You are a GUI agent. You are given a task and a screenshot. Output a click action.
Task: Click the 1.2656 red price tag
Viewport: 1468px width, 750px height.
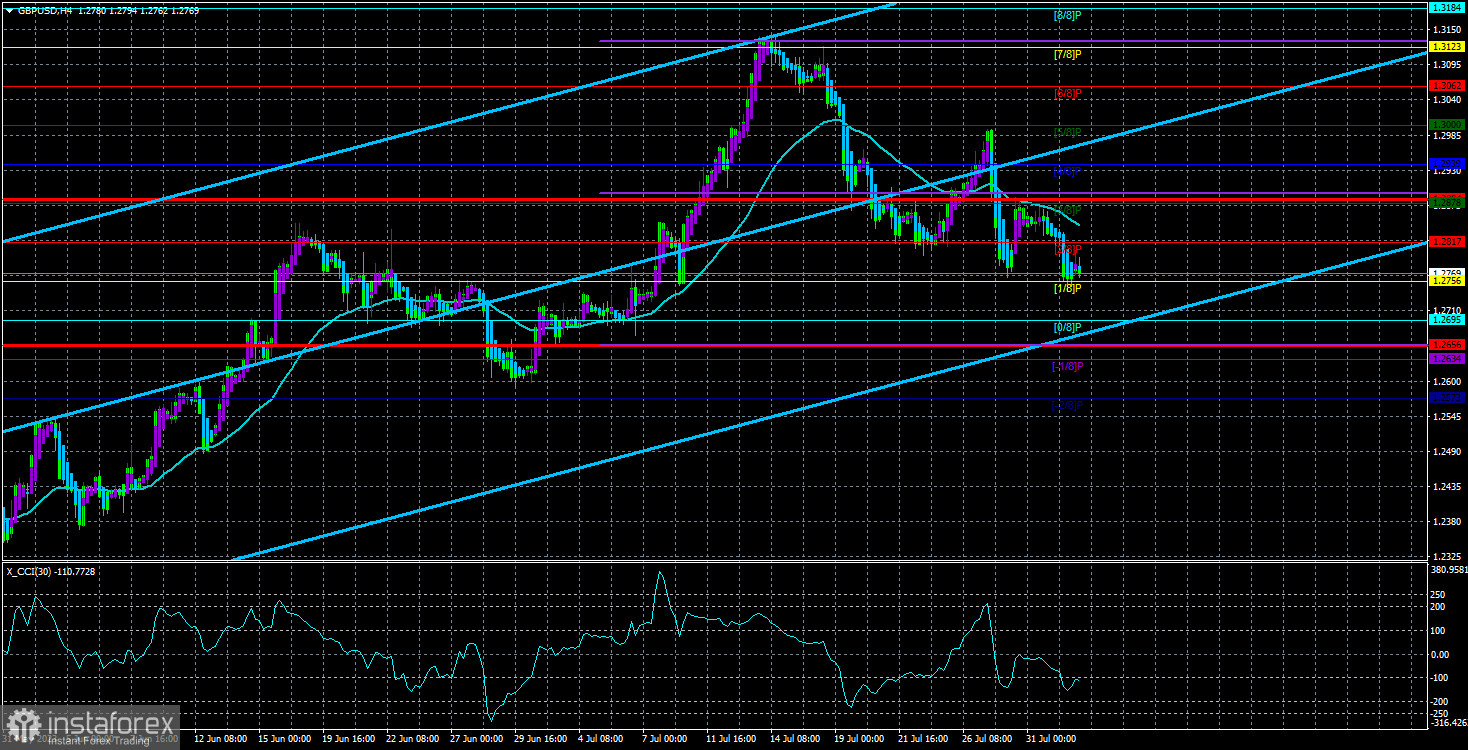point(1447,345)
